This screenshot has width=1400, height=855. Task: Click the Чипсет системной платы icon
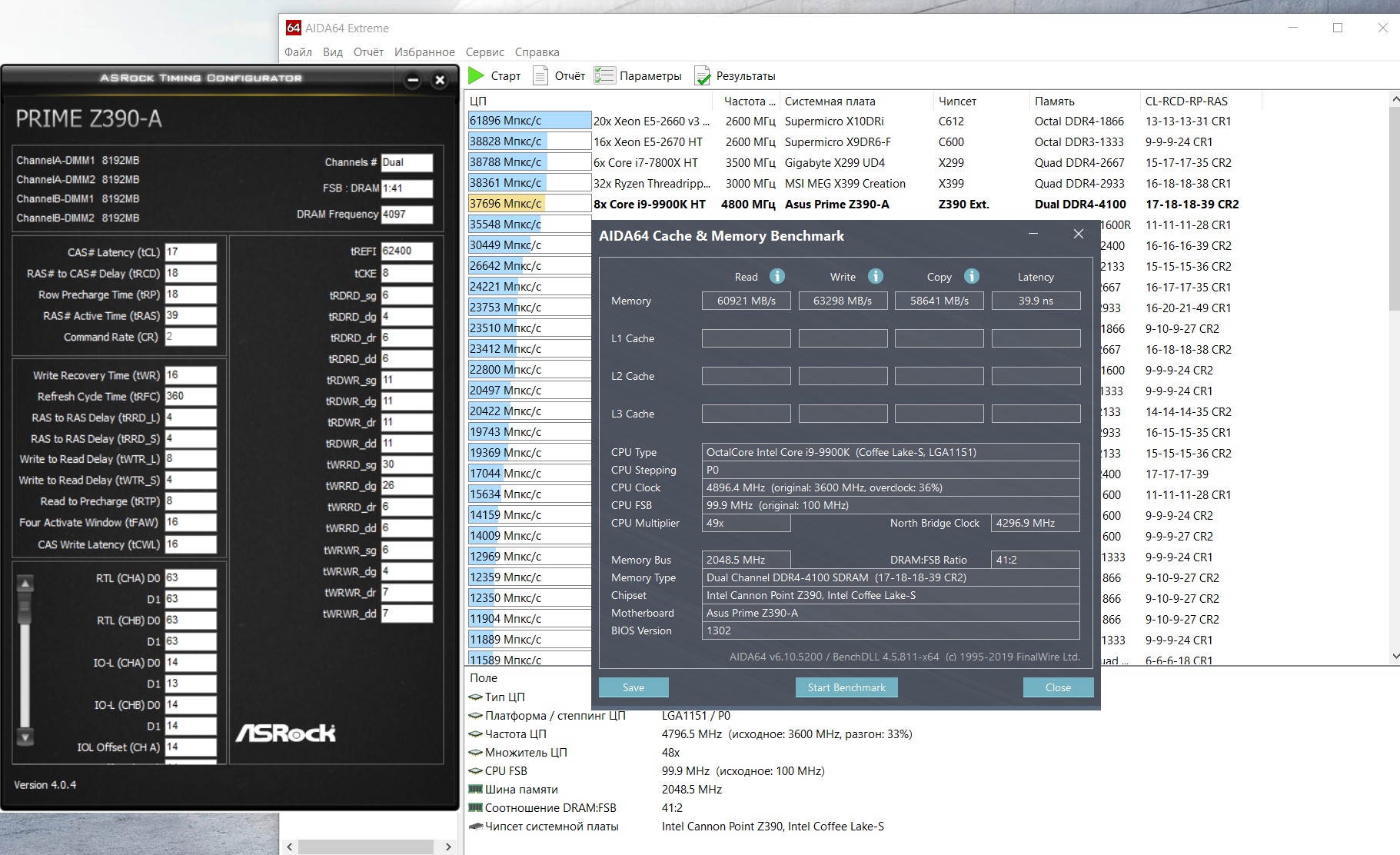click(x=476, y=827)
